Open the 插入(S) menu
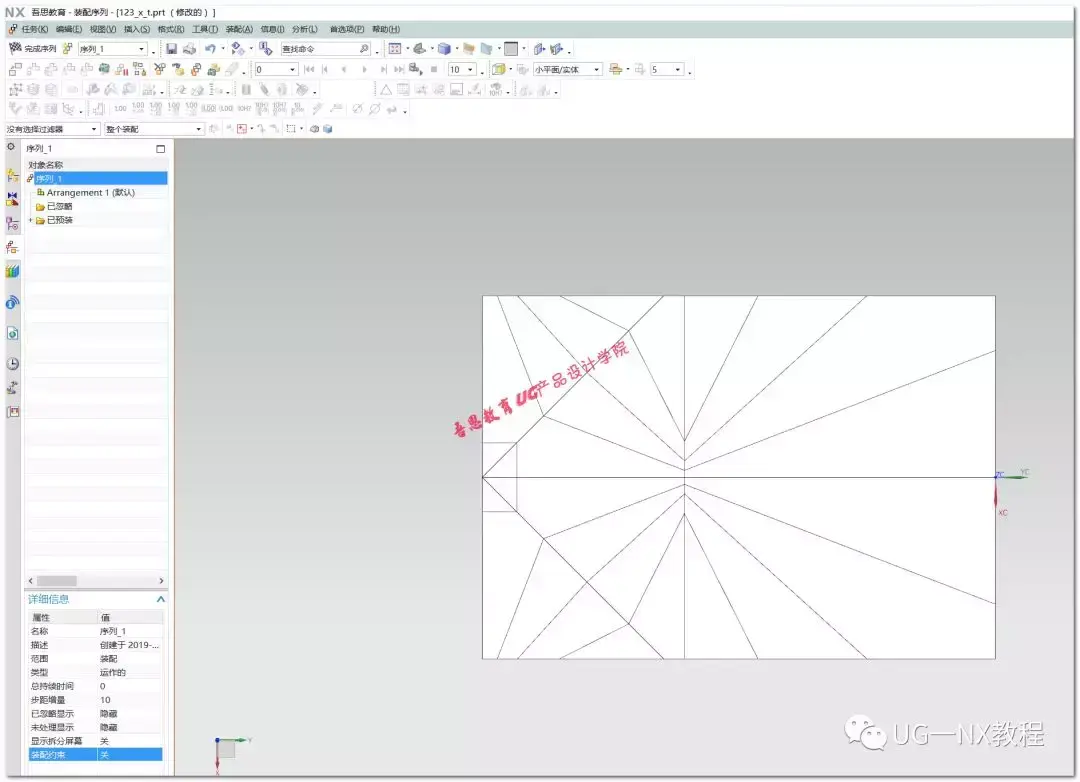Viewport: 1080px width, 782px height. [136, 29]
